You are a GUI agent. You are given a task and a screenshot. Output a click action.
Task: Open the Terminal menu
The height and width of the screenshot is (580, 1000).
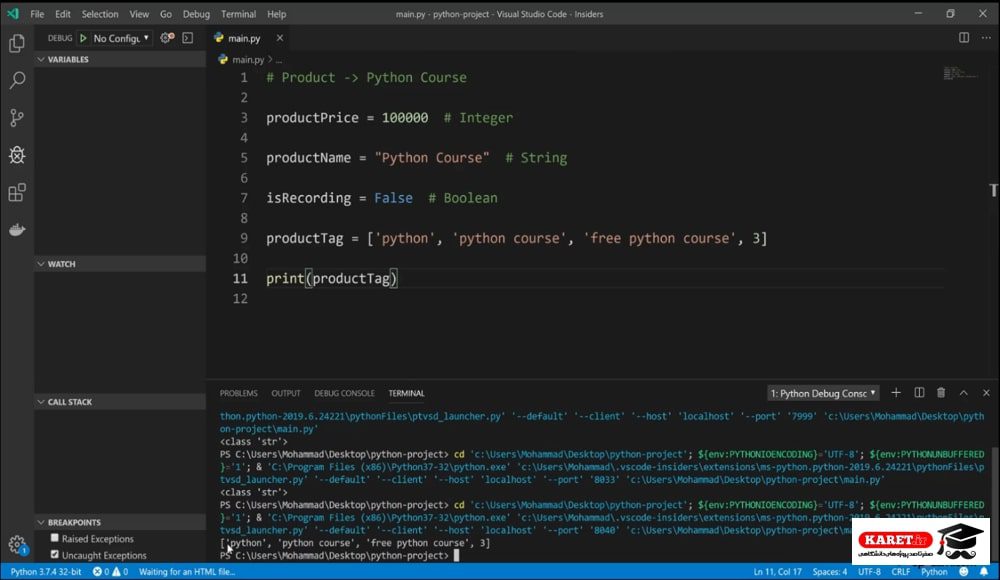[x=239, y=13]
